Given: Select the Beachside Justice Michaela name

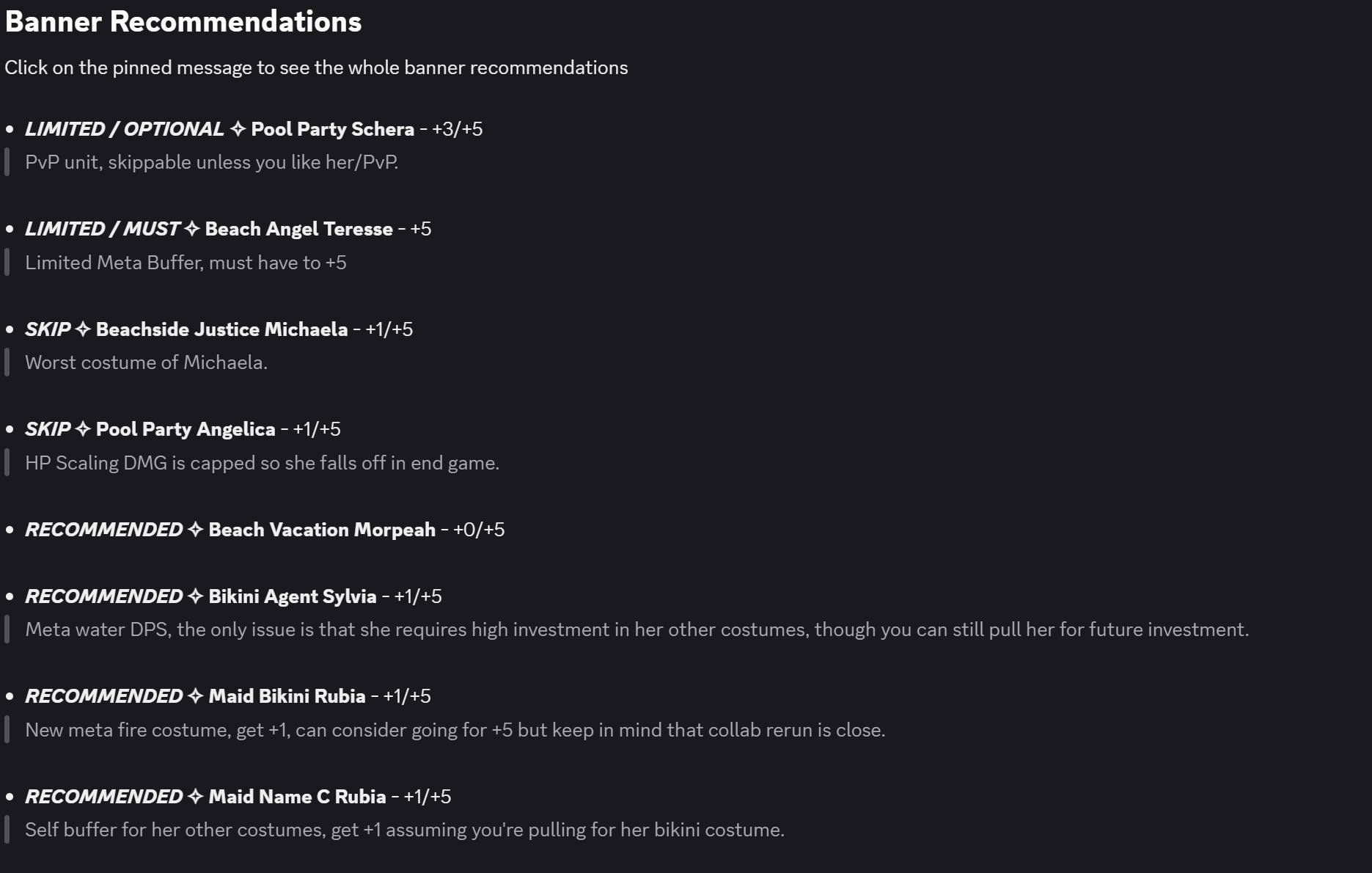Looking at the screenshot, I should tap(221, 329).
